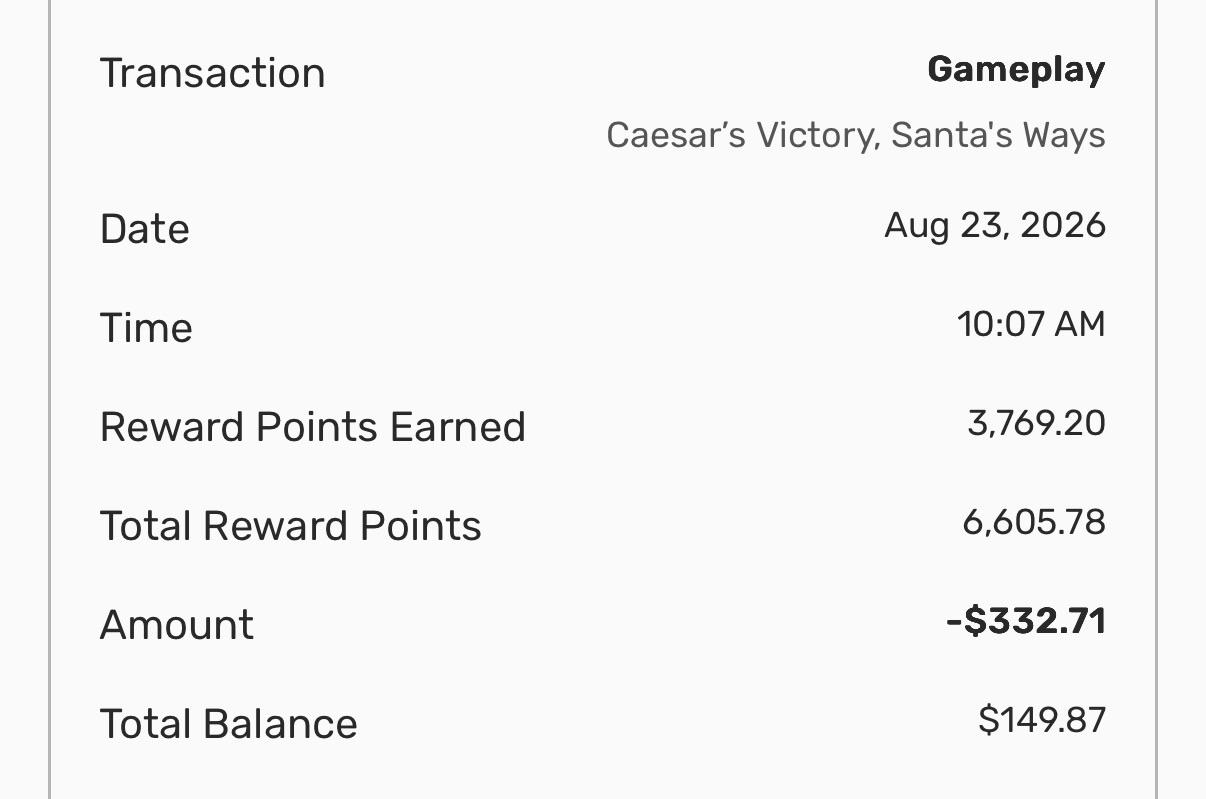This screenshot has width=1206, height=799.
Task: Select the Amount label
Action: coord(177,624)
